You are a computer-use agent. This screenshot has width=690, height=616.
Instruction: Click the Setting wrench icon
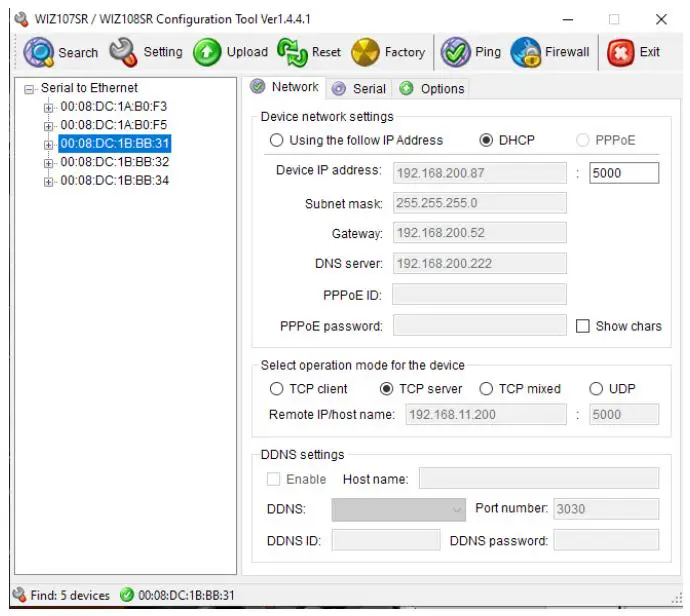pos(123,52)
